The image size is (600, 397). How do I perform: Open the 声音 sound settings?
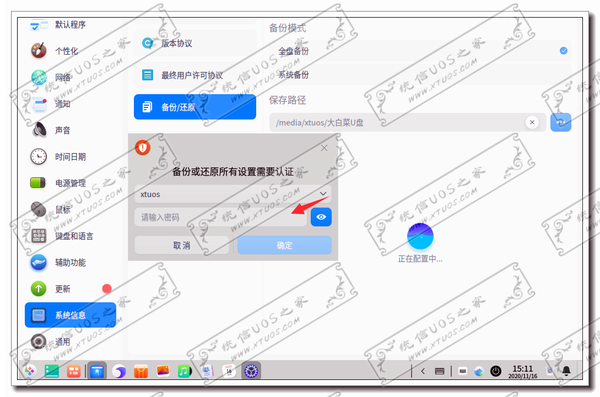[x=70, y=130]
